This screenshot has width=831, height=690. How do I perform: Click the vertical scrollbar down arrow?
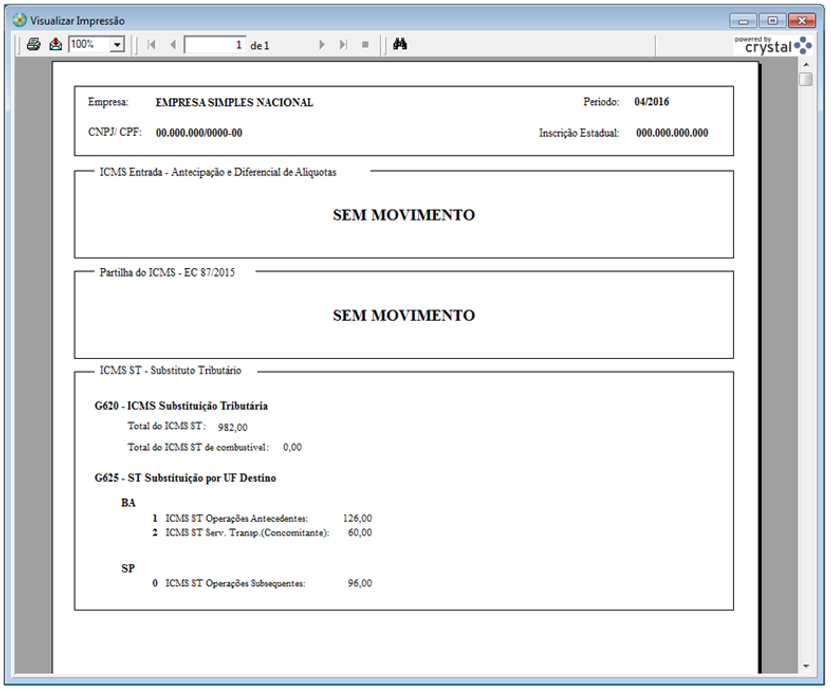[806, 666]
